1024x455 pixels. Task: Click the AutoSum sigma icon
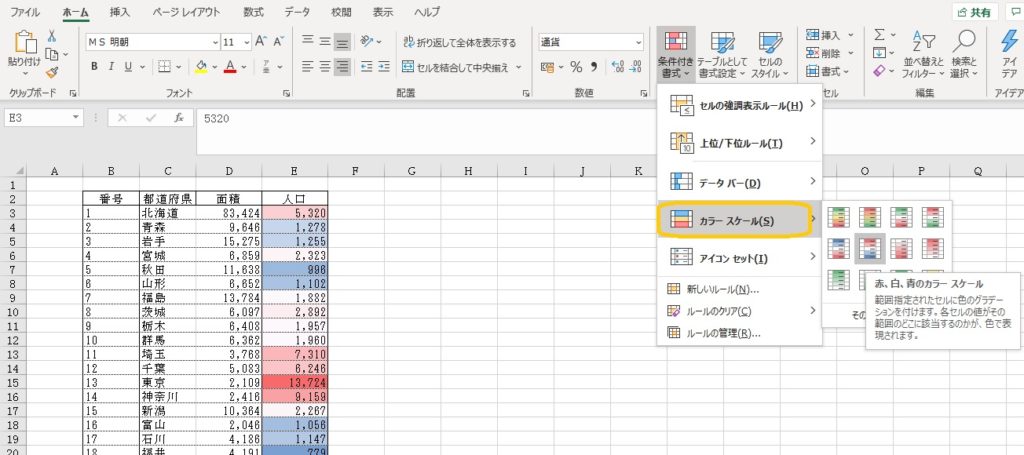point(878,34)
